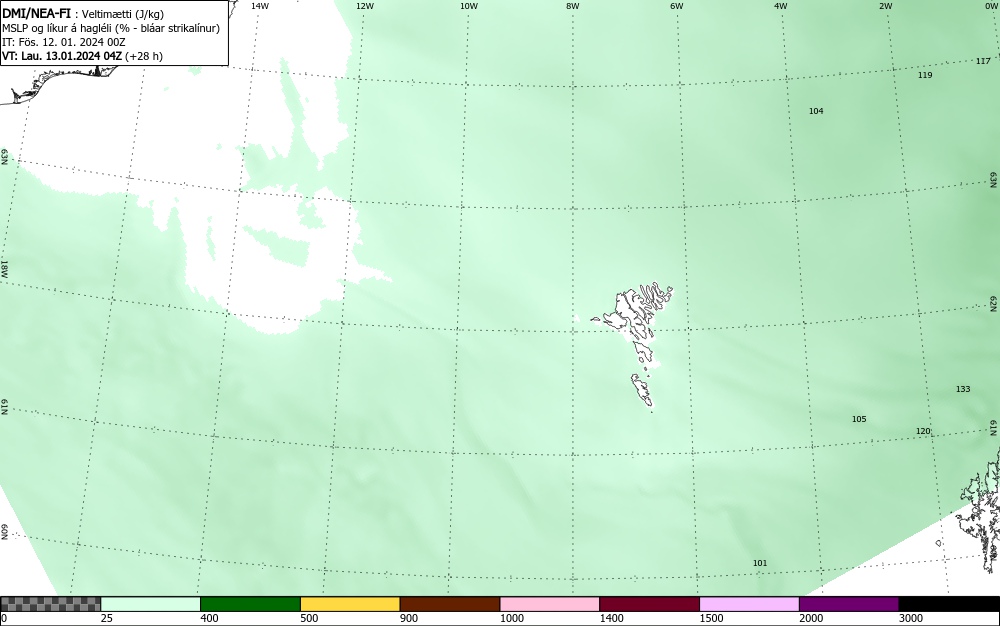Image resolution: width=1000 pixels, height=626 pixels.
Task: Click the map value '105'
Action: tap(859, 419)
